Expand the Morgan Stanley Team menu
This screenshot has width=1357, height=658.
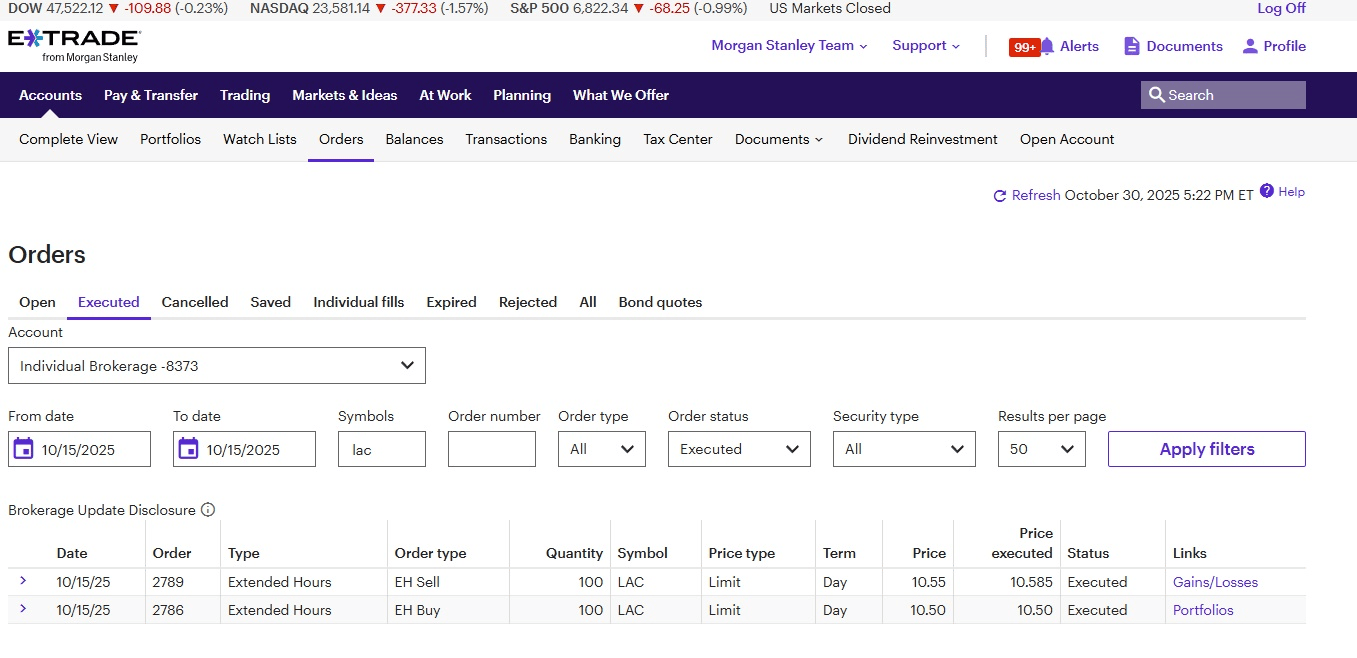789,46
